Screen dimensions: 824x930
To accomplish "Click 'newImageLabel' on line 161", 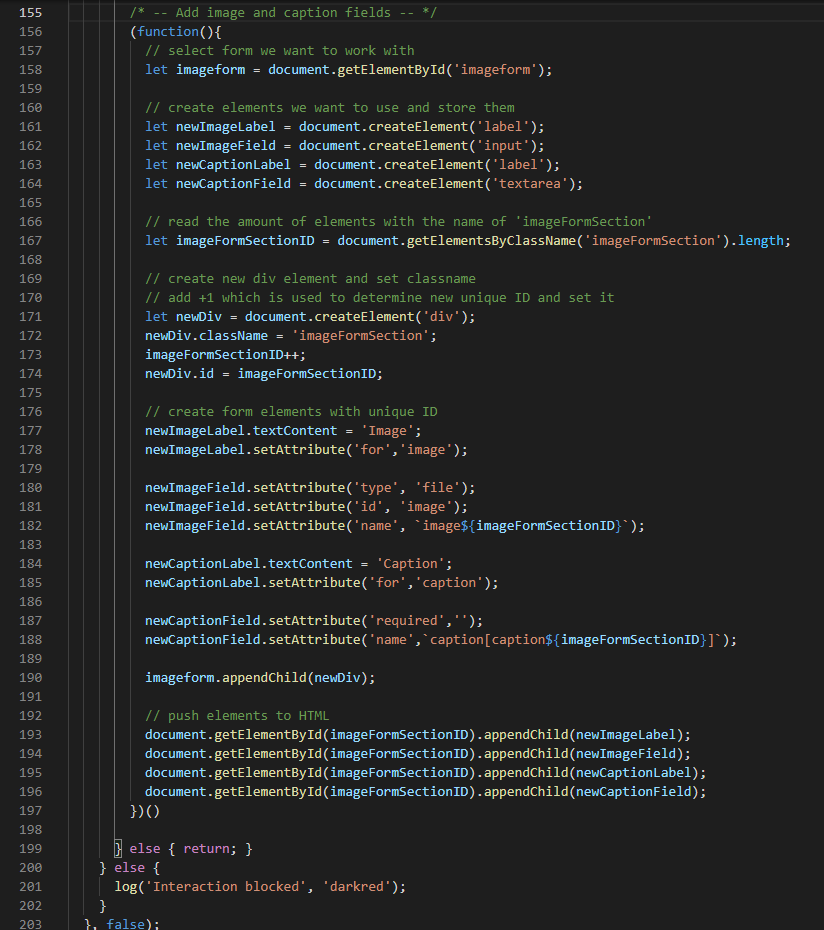I will (x=225, y=126).
